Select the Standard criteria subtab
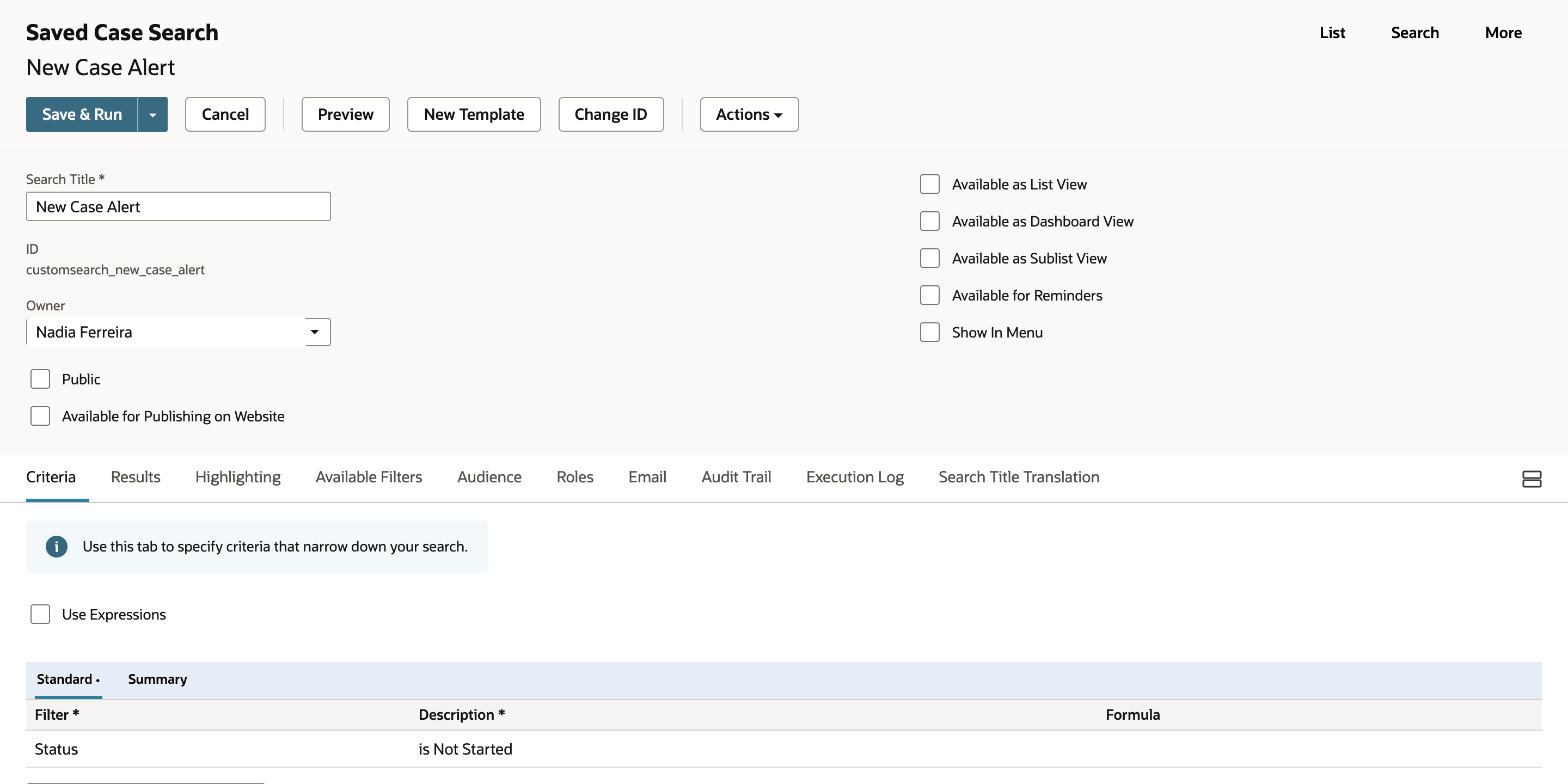 (68, 679)
